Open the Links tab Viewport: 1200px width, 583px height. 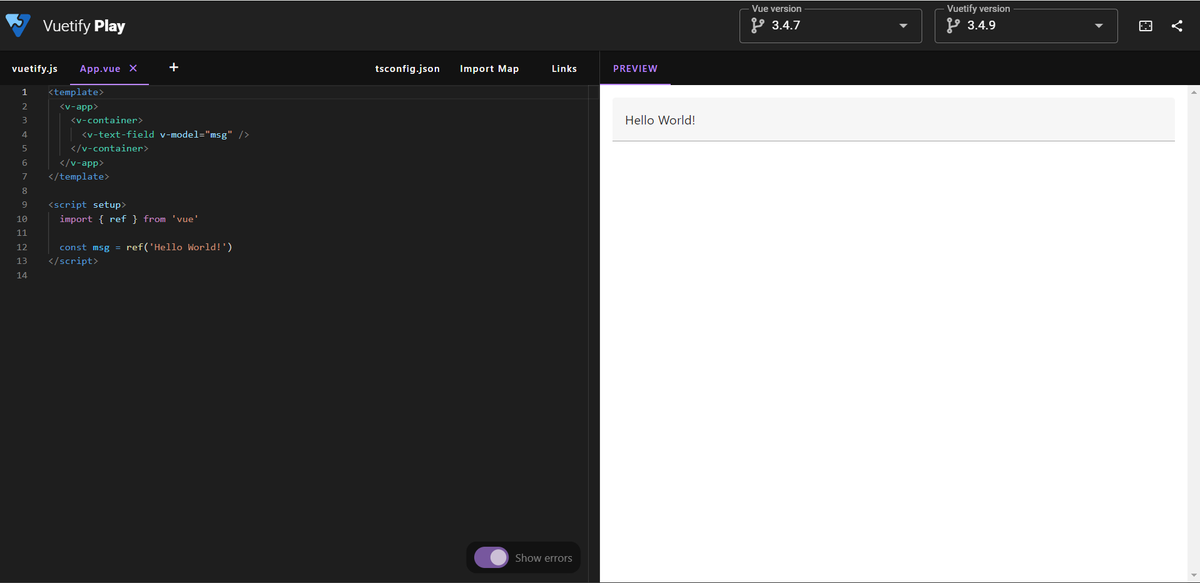click(564, 69)
